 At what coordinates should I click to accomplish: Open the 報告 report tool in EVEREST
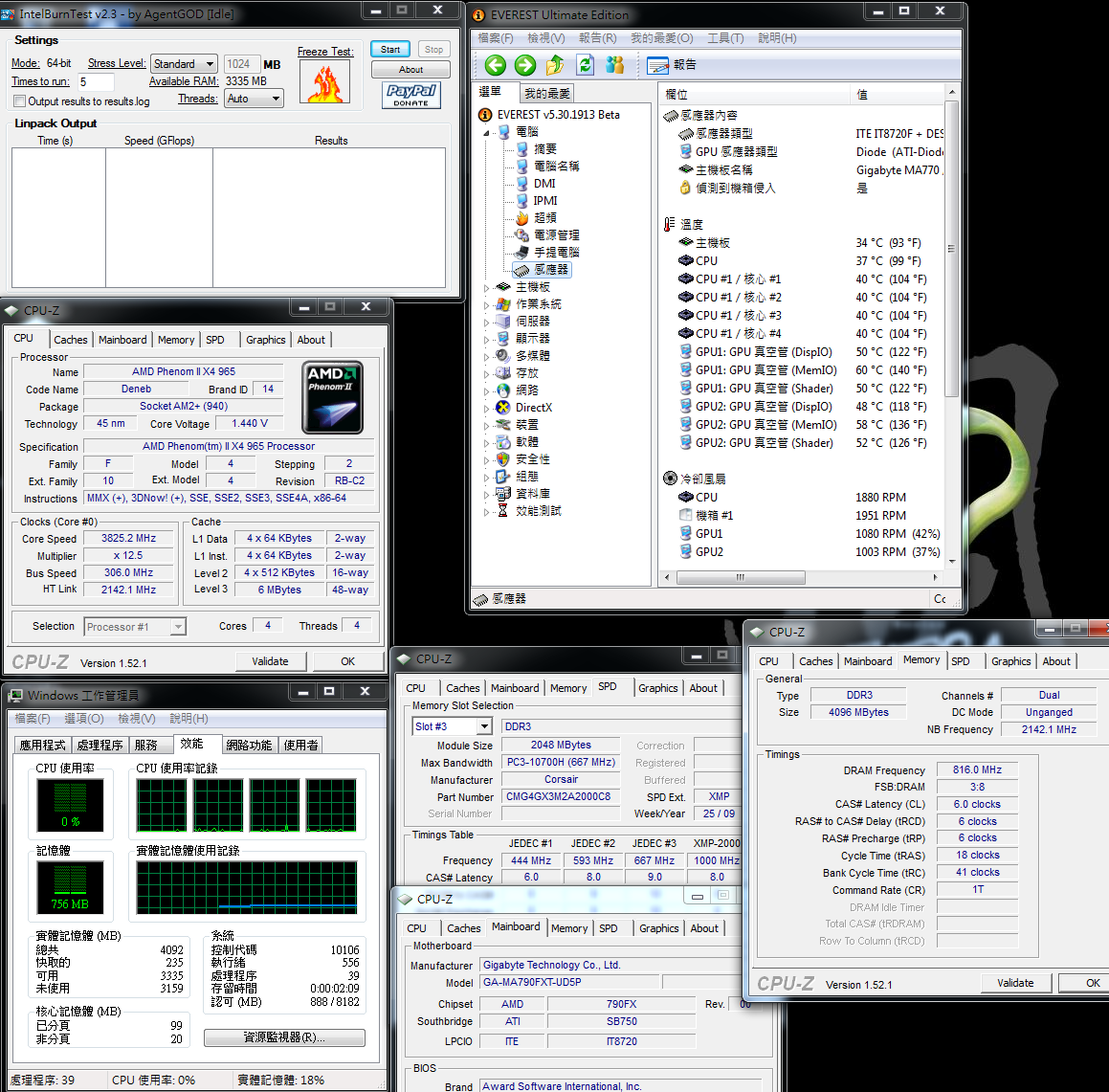[672, 65]
